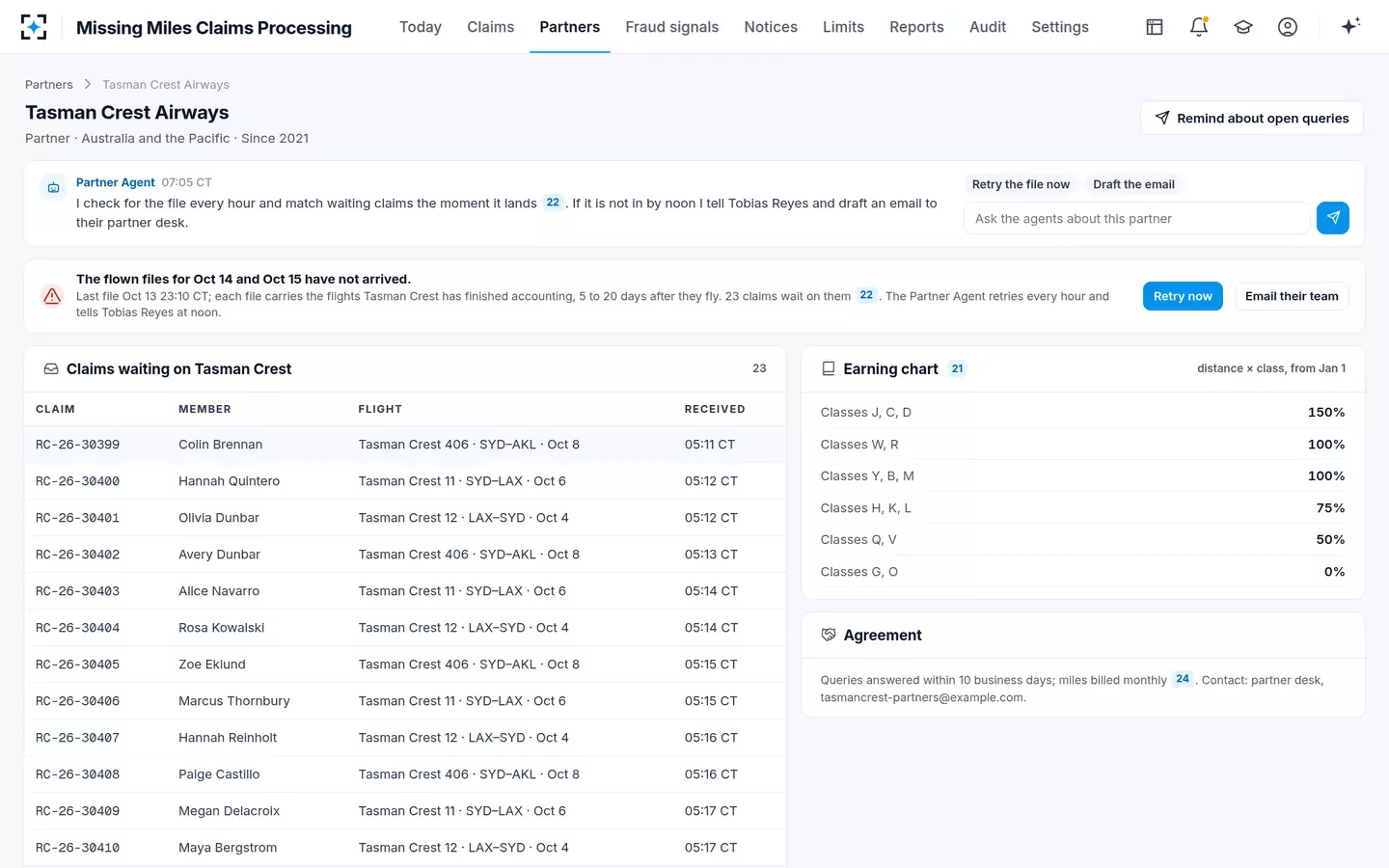Click the Earning chart book icon
Screen dimensions: 1389x868
(x=828, y=369)
